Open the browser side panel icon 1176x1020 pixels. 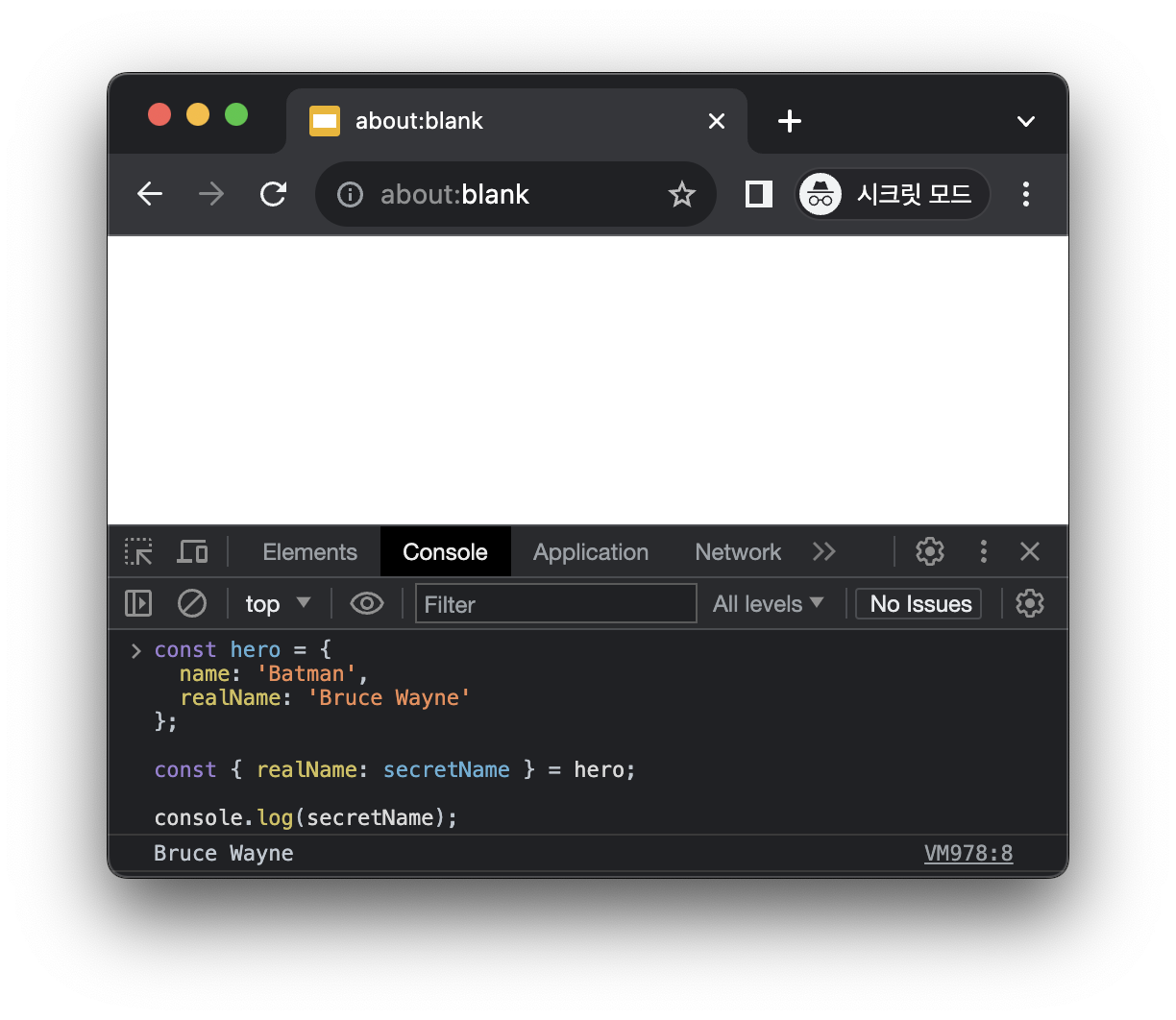(759, 194)
